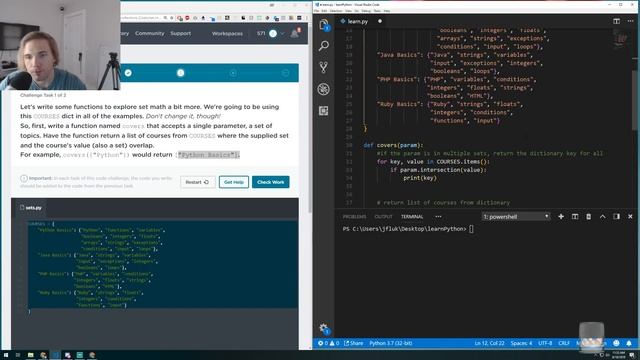Split the editor to the right
Screen dimensions: 640x360
[616, 21]
